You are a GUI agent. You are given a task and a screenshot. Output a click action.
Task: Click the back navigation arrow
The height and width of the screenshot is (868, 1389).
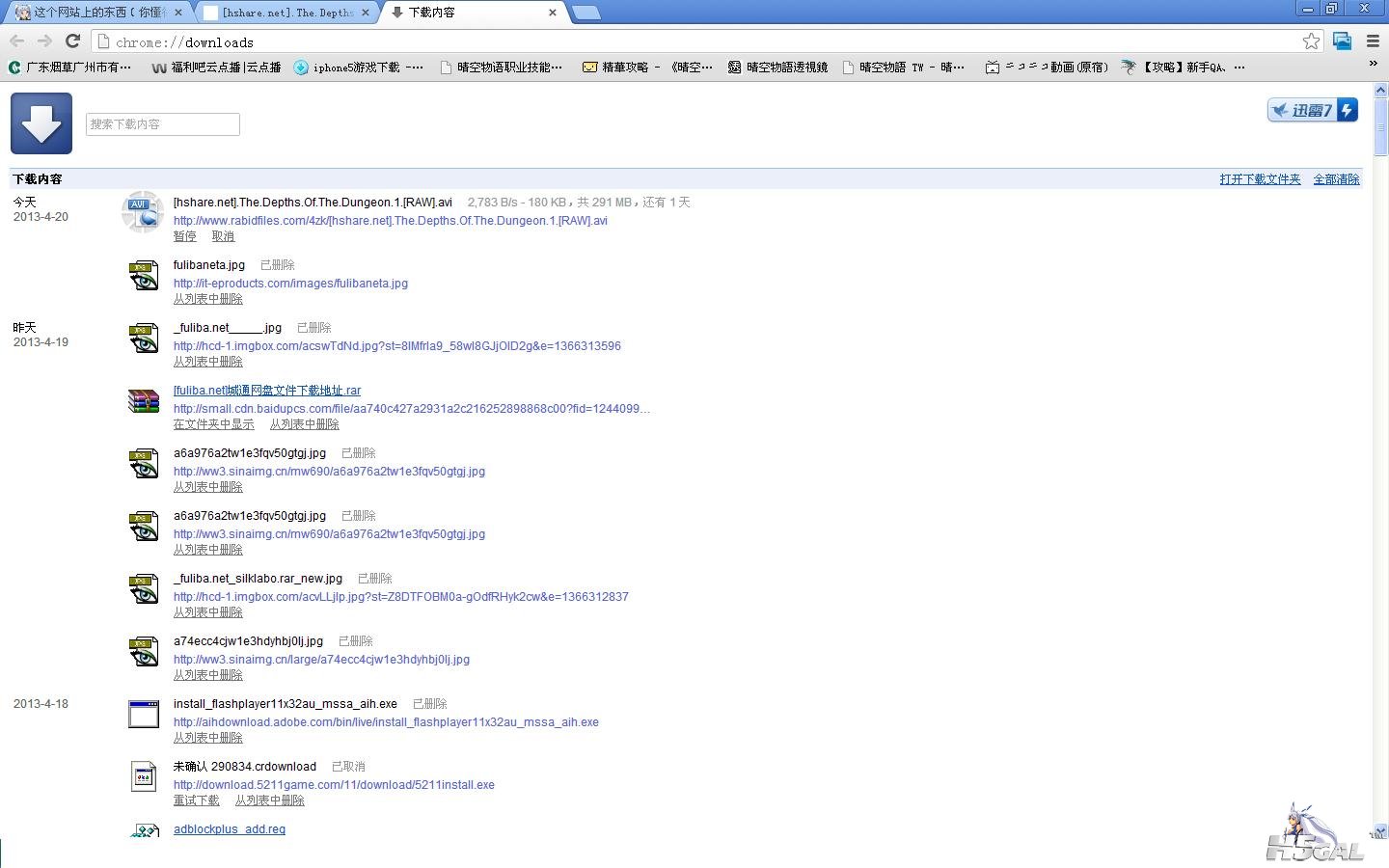[17, 41]
